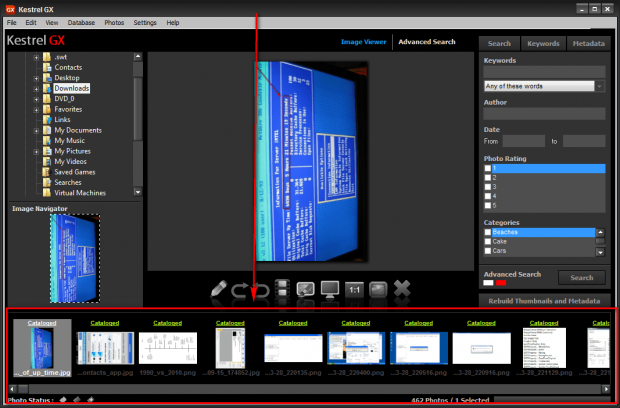Set zoom to actual size 1:1
This screenshot has width=620, height=408.
click(x=353, y=288)
